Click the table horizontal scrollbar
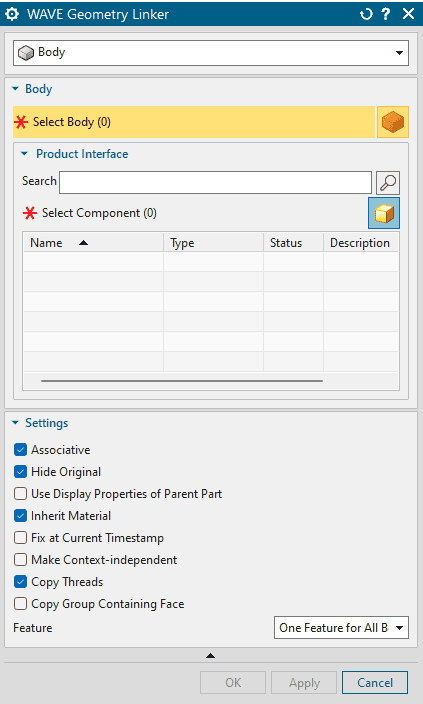Screen dimensions: 423x704 [182, 381]
